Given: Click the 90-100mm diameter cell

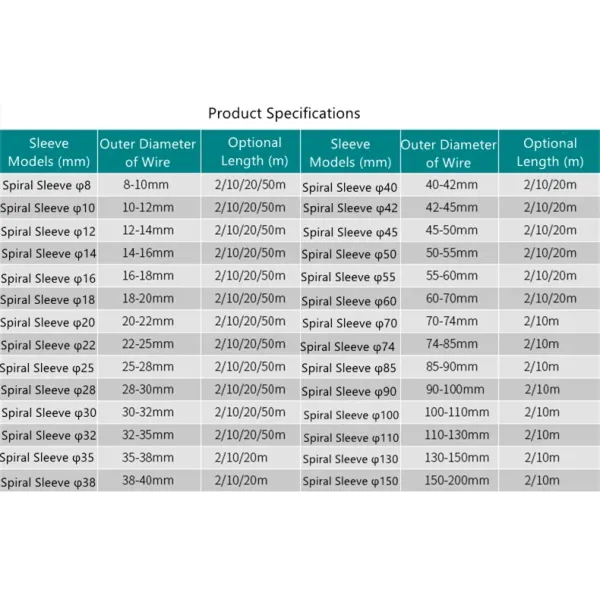Looking at the screenshot, I should [450, 390].
